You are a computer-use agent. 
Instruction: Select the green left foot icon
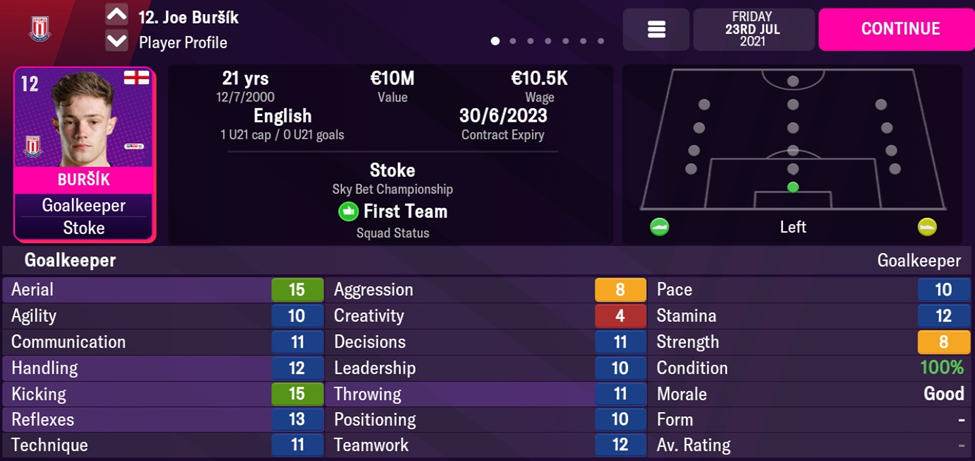tap(659, 227)
